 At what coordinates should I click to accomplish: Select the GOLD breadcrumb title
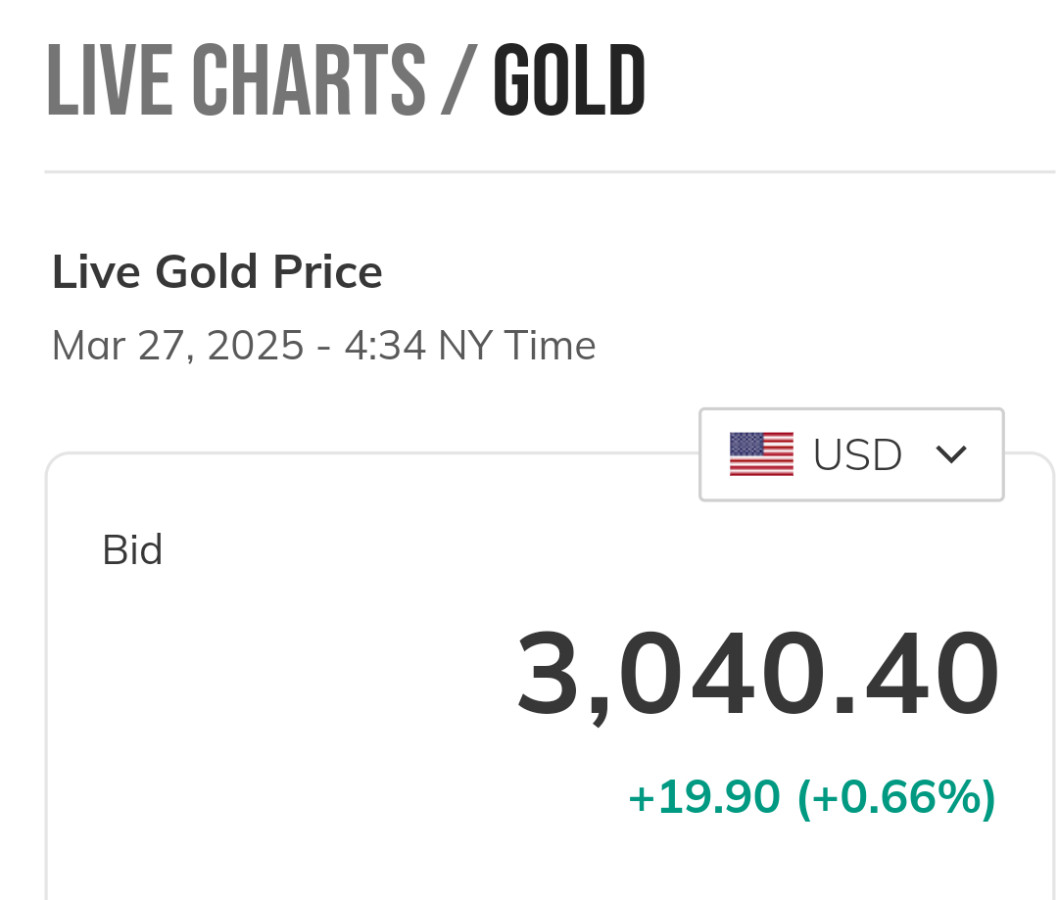[x=569, y=80]
